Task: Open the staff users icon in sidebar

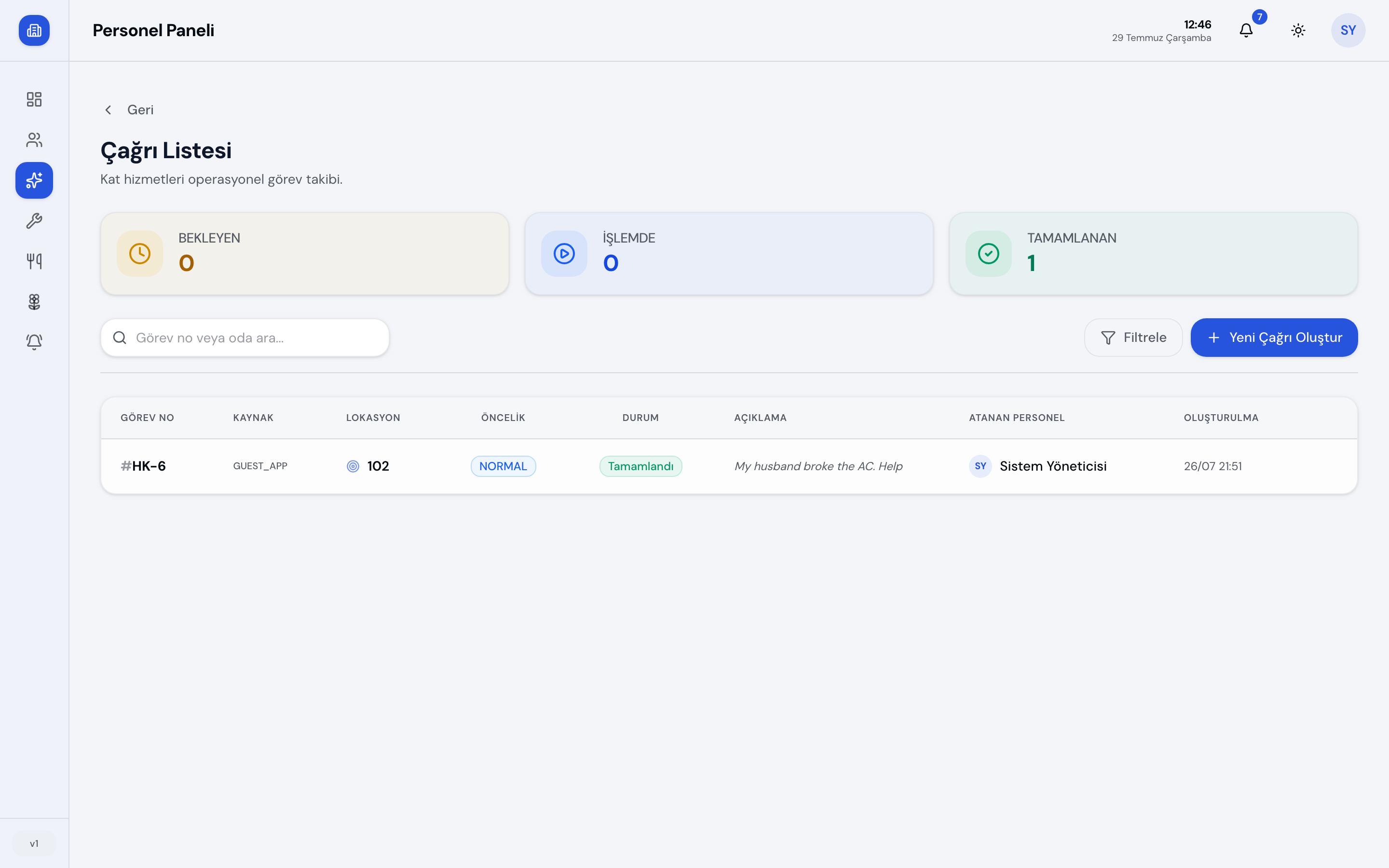Action: pyautogui.click(x=34, y=139)
